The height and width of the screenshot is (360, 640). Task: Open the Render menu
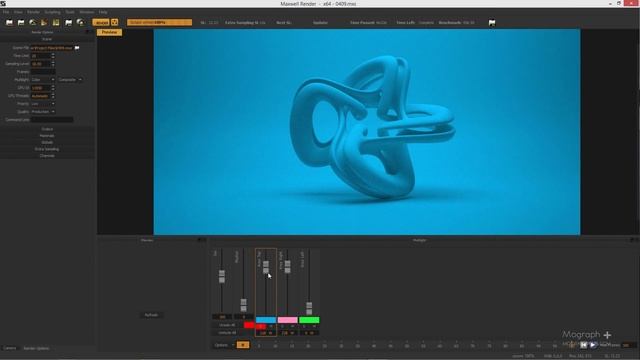(33, 12)
